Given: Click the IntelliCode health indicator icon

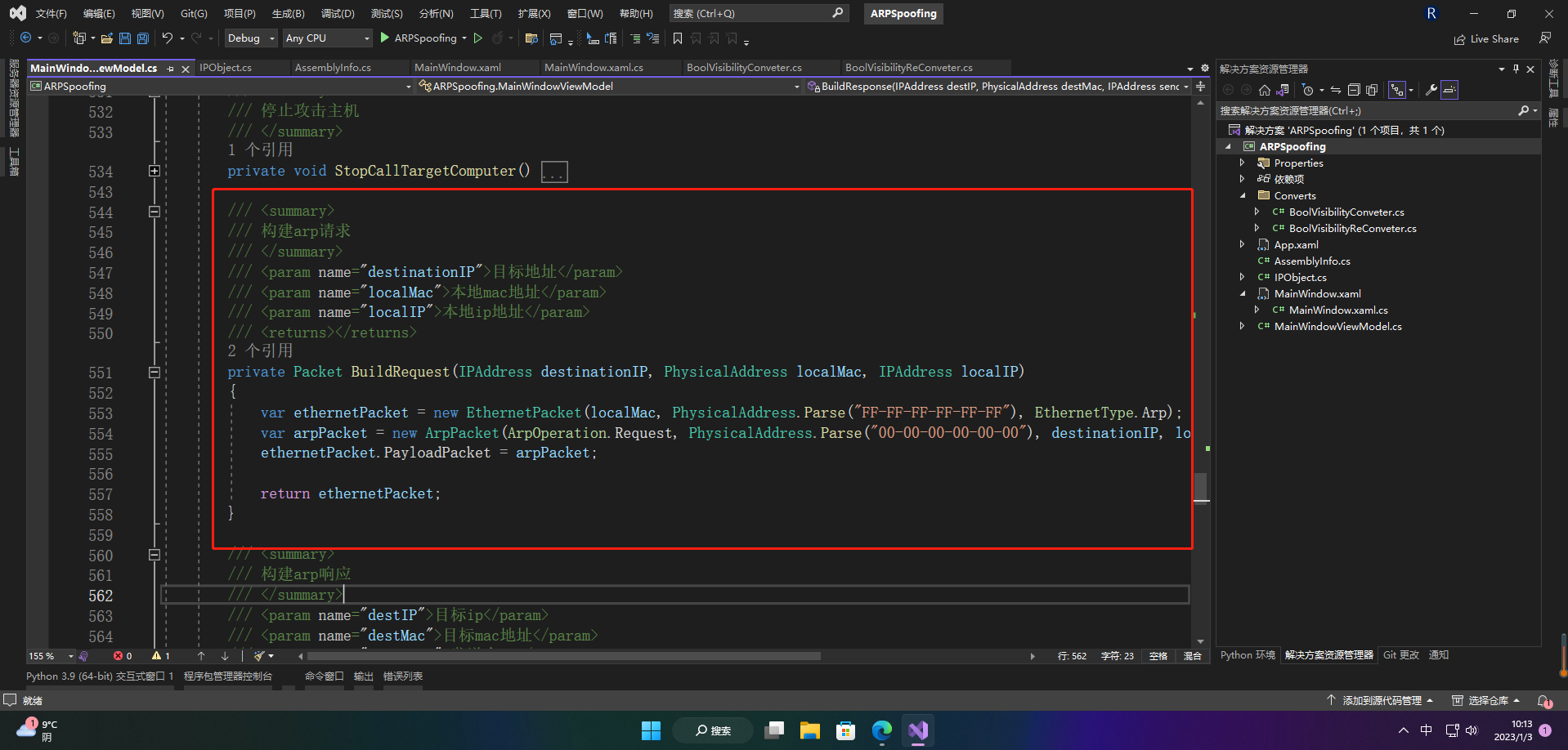Looking at the screenshot, I should tap(83, 656).
